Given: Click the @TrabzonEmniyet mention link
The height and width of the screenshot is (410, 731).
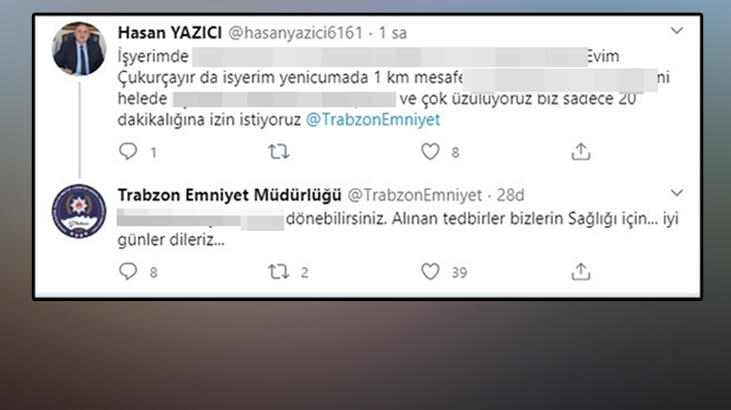Looking at the screenshot, I should (373, 120).
